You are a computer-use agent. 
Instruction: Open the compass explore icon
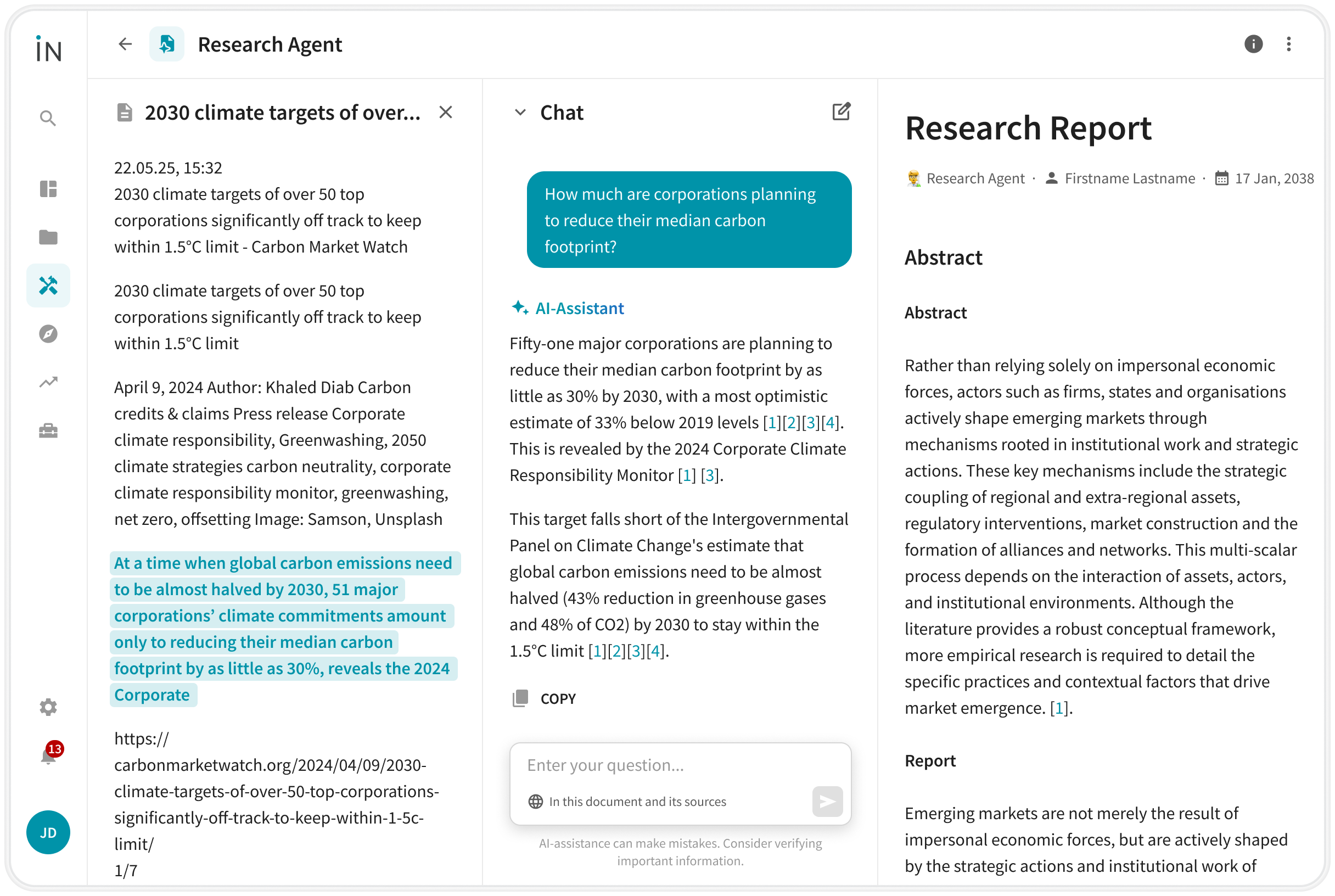click(48, 334)
